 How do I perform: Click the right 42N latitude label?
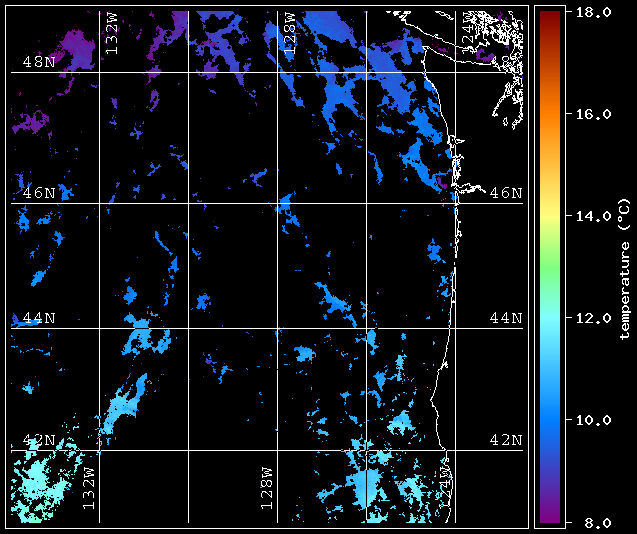point(506,440)
